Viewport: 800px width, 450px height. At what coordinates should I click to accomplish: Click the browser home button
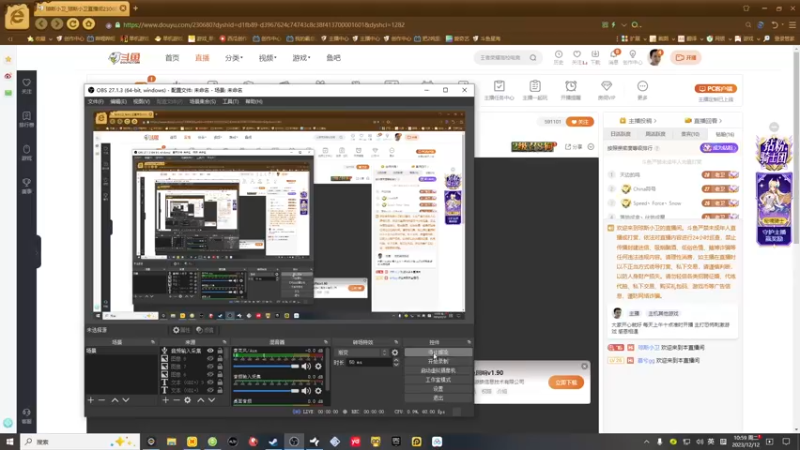pos(89,24)
